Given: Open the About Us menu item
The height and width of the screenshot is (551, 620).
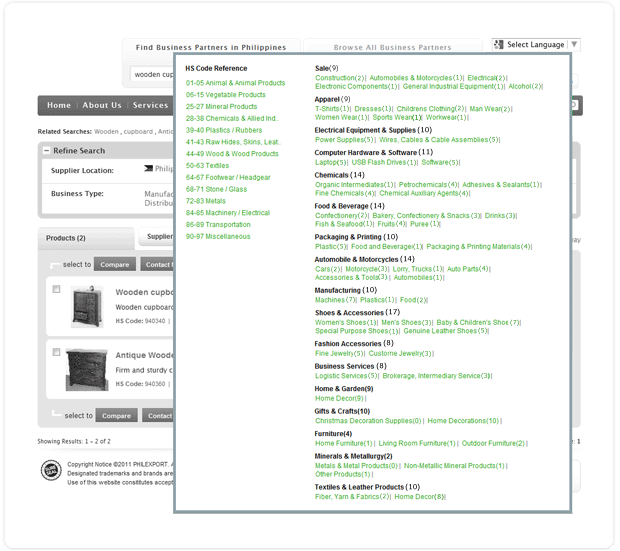Looking at the screenshot, I should click(x=102, y=105).
